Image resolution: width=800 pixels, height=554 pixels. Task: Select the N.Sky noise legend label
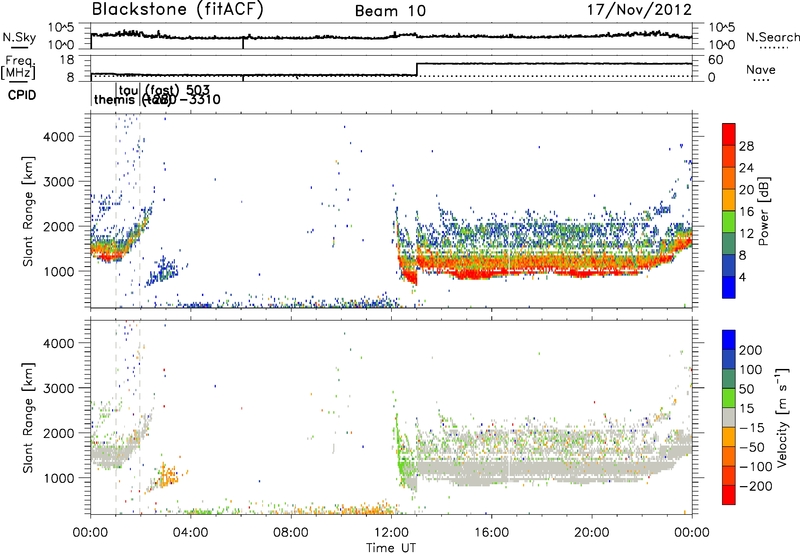pyautogui.click(x=19, y=37)
